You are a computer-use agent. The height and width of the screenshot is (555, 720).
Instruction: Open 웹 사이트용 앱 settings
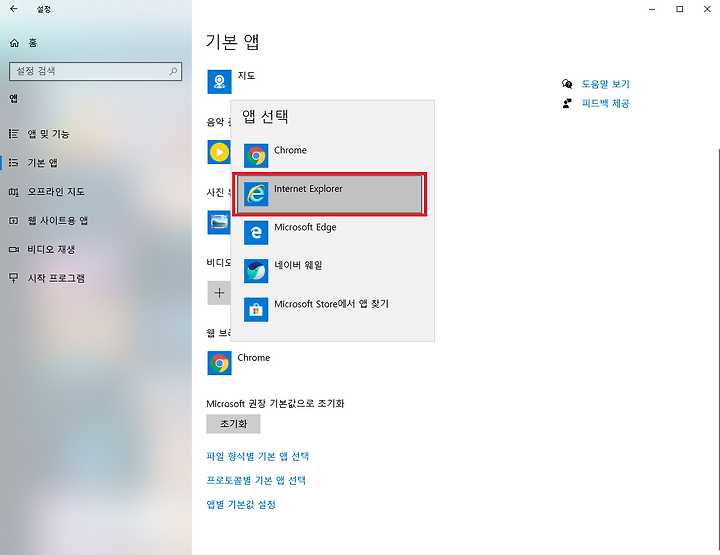click(x=48, y=220)
